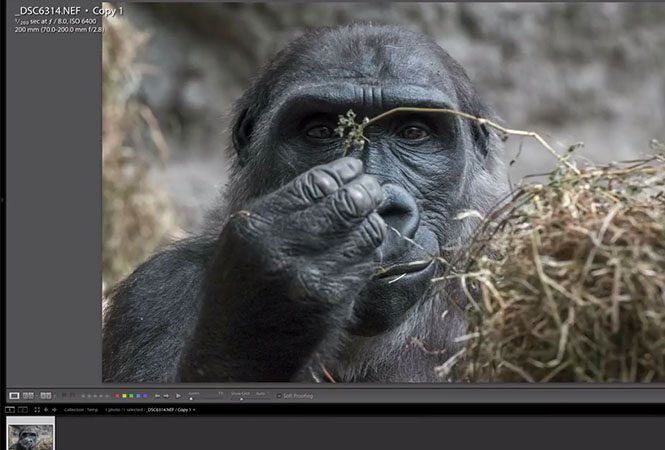Start the impromptu slideshow play button
This screenshot has width=665, height=450.
pos(179,396)
